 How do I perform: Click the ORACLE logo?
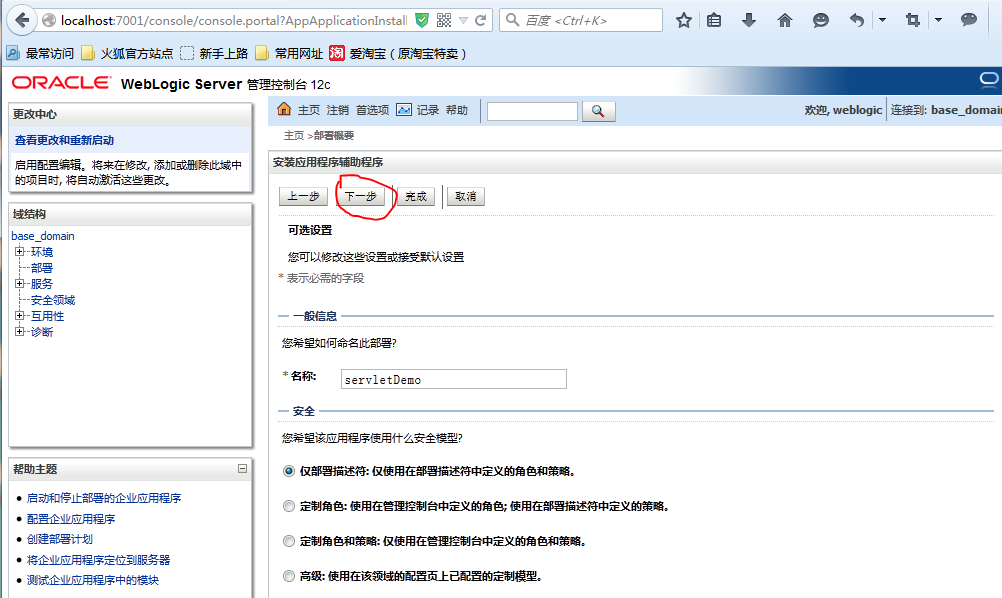tap(61, 83)
